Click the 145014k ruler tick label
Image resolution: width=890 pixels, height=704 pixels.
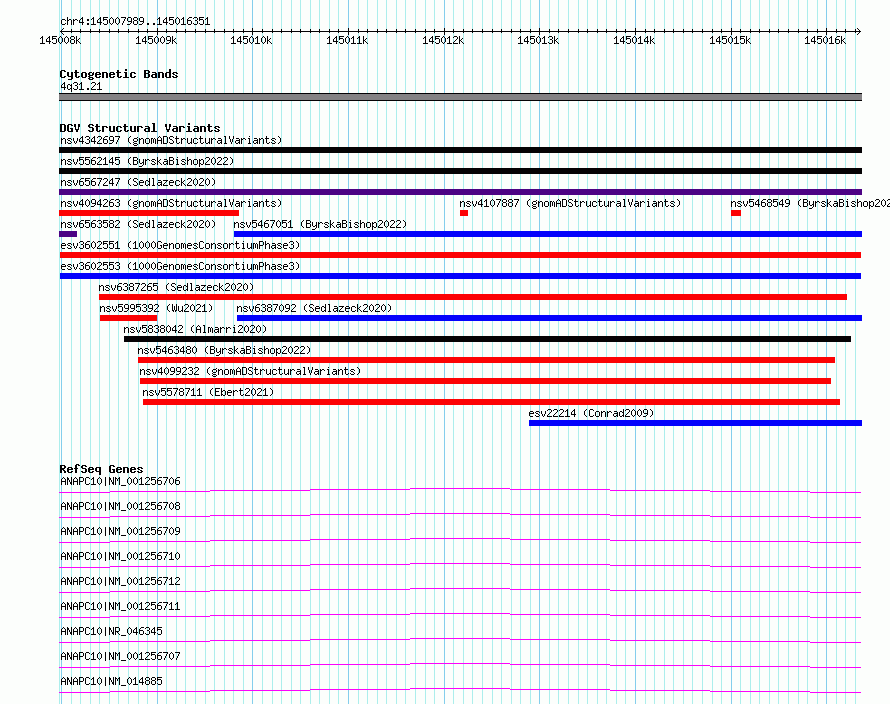[634, 40]
